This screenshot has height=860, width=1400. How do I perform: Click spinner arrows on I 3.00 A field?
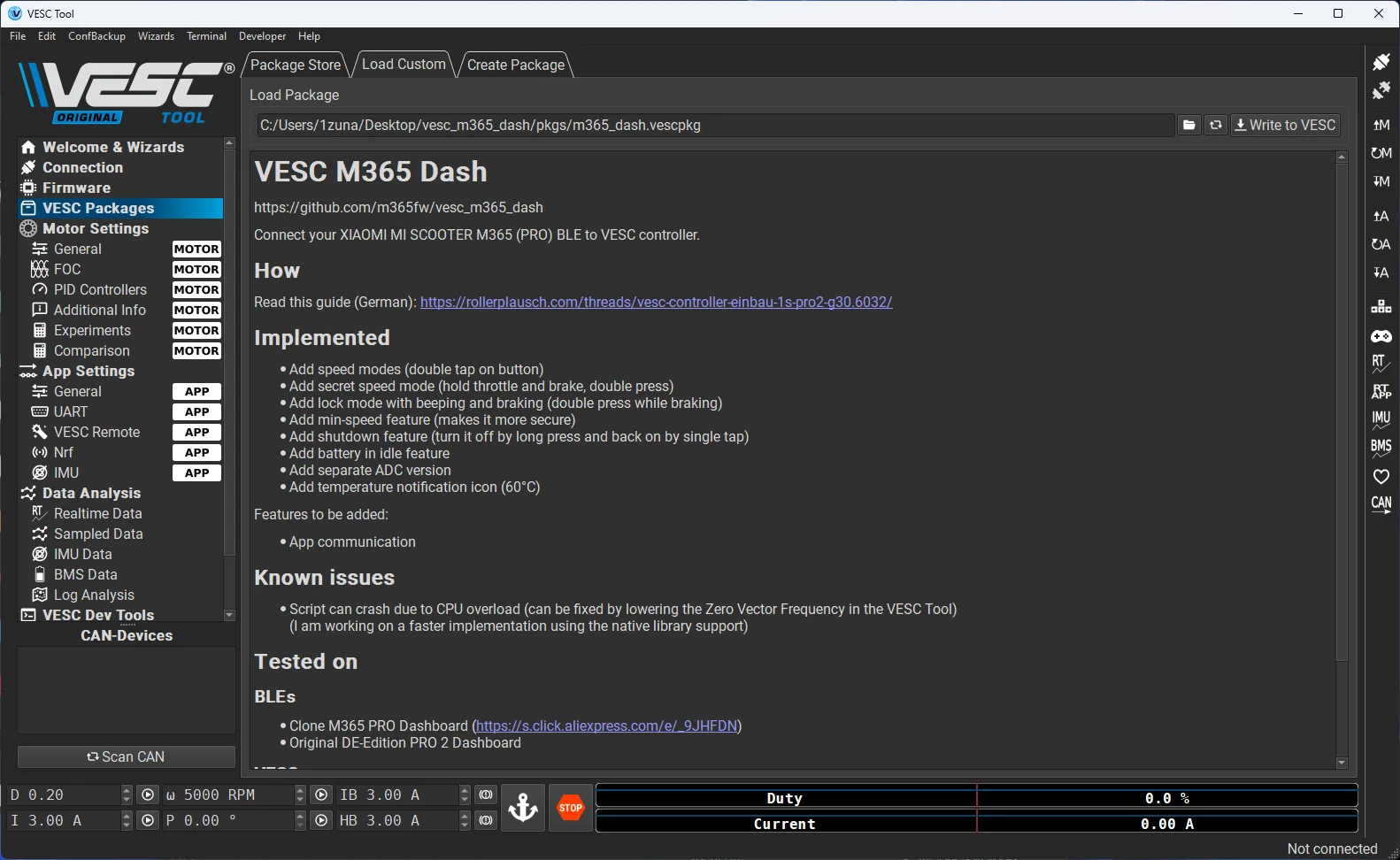(x=127, y=821)
